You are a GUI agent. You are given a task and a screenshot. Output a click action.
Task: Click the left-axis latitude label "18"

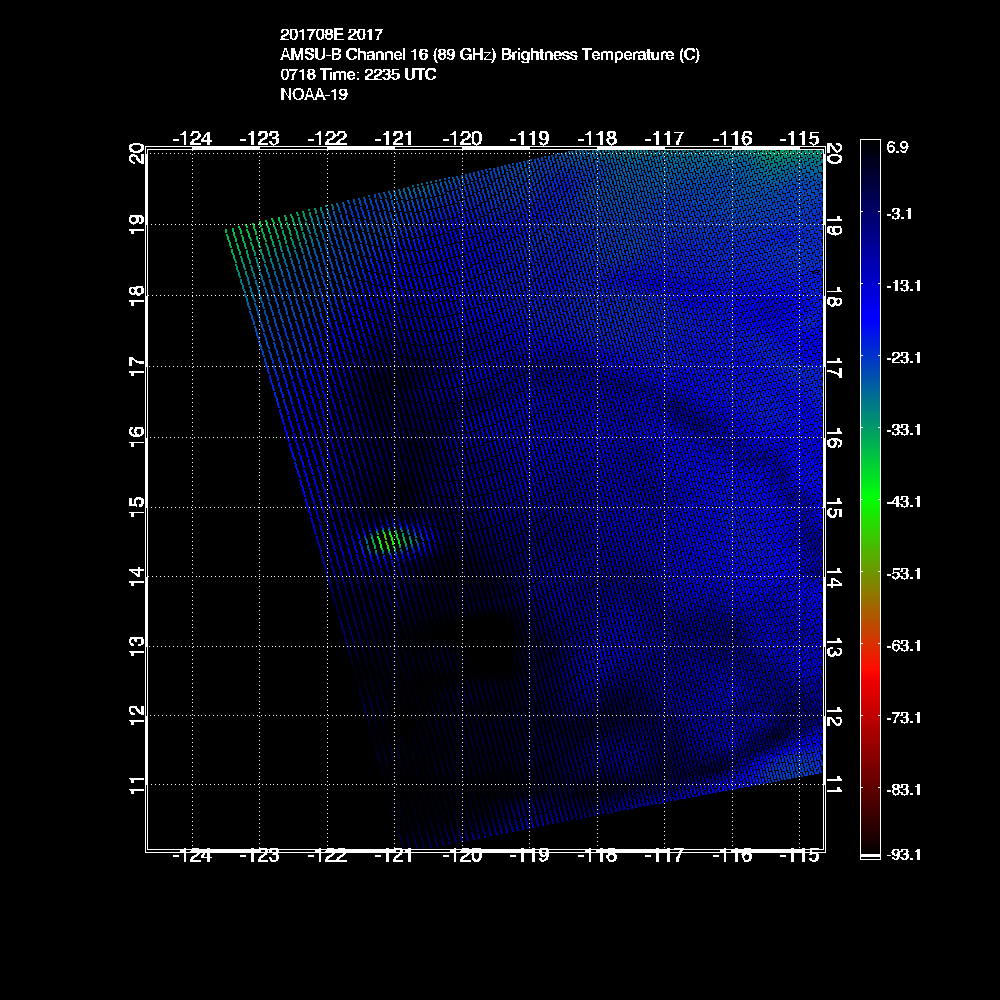pos(136,295)
